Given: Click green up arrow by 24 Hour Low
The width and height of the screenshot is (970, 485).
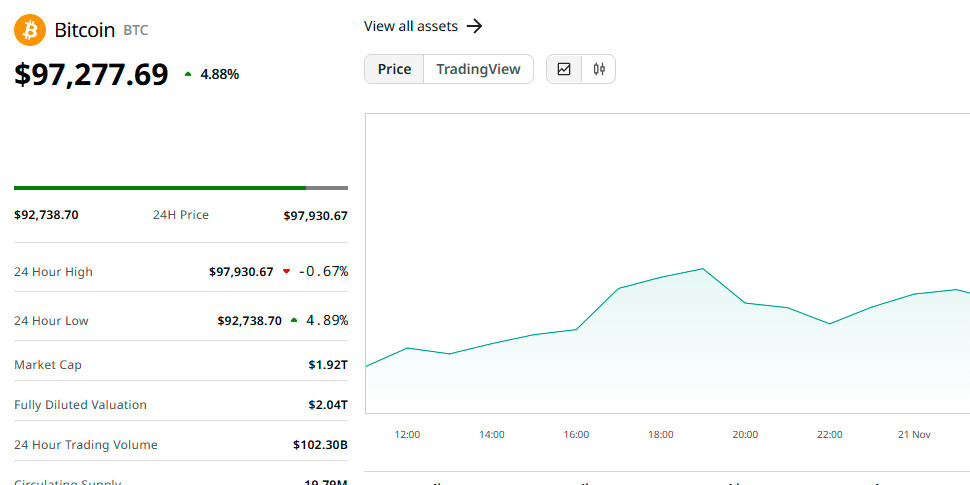Looking at the screenshot, I should click(294, 321).
